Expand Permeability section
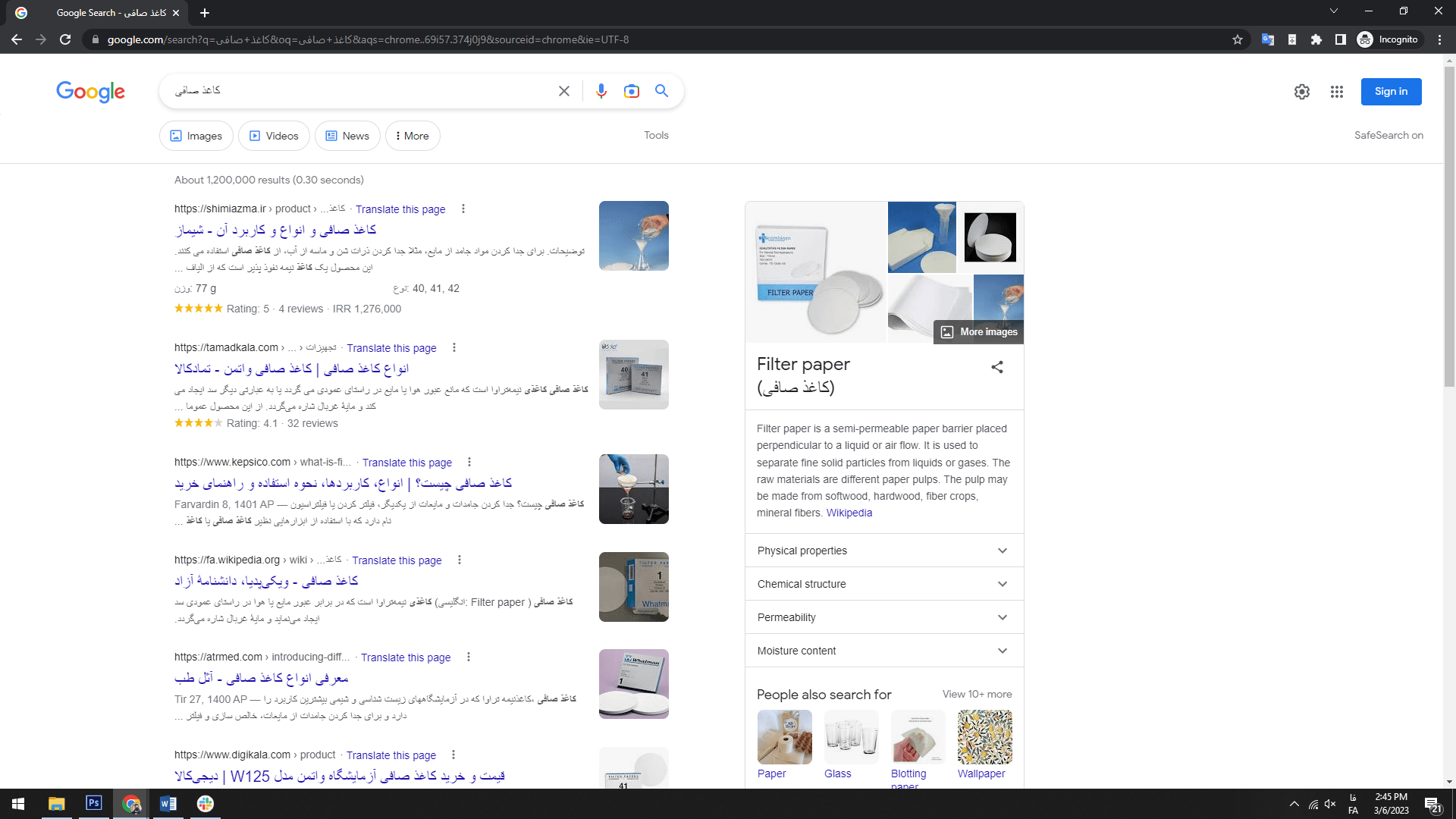 884,617
